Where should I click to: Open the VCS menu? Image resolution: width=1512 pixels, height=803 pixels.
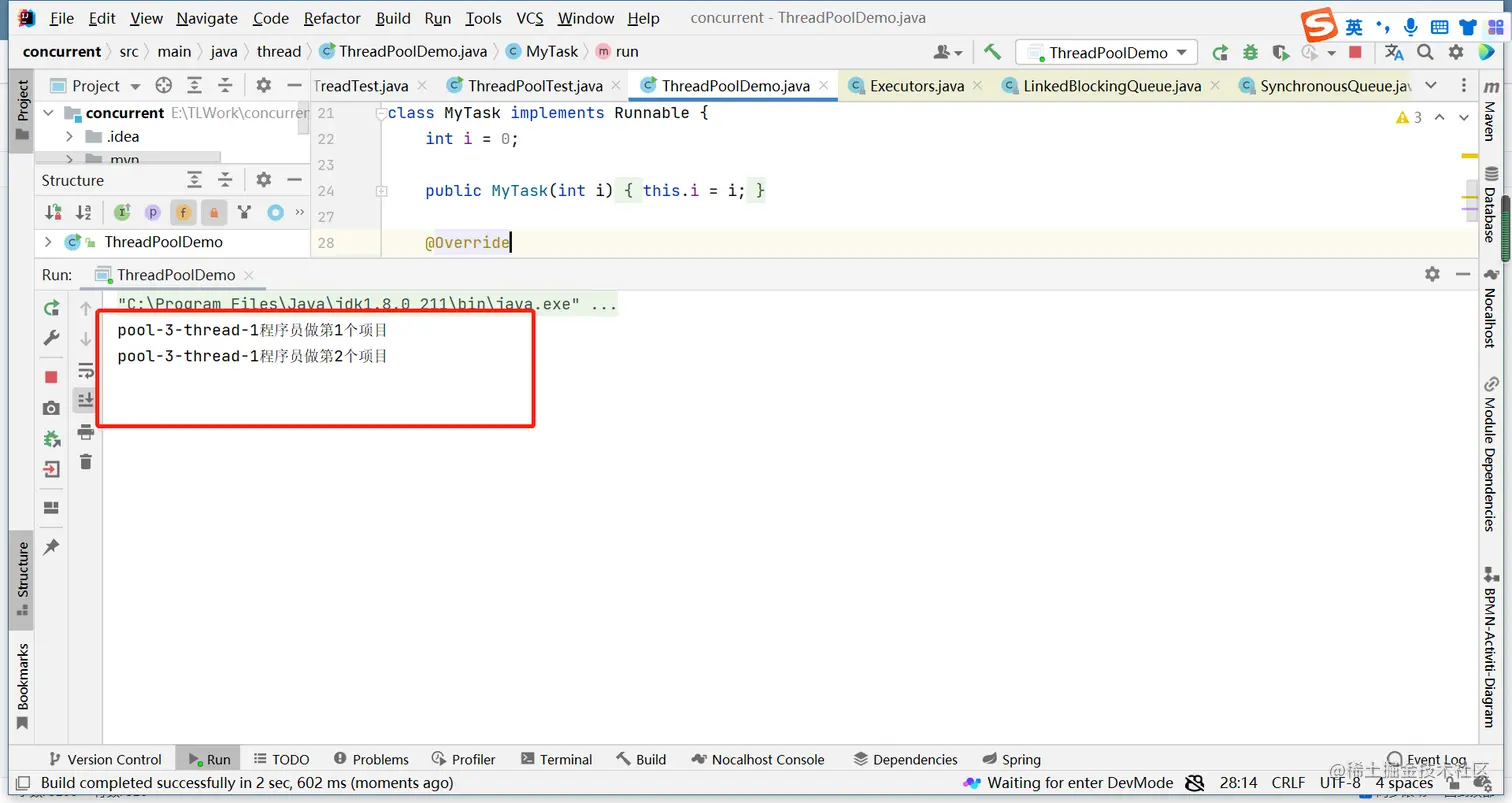point(530,18)
